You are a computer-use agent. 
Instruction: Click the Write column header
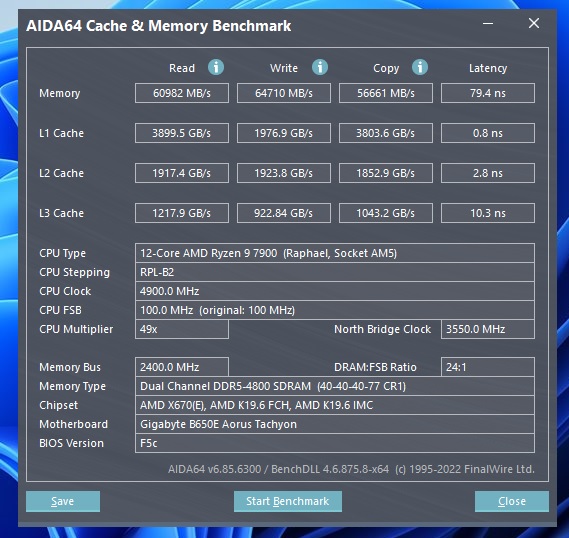pyautogui.click(x=284, y=68)
